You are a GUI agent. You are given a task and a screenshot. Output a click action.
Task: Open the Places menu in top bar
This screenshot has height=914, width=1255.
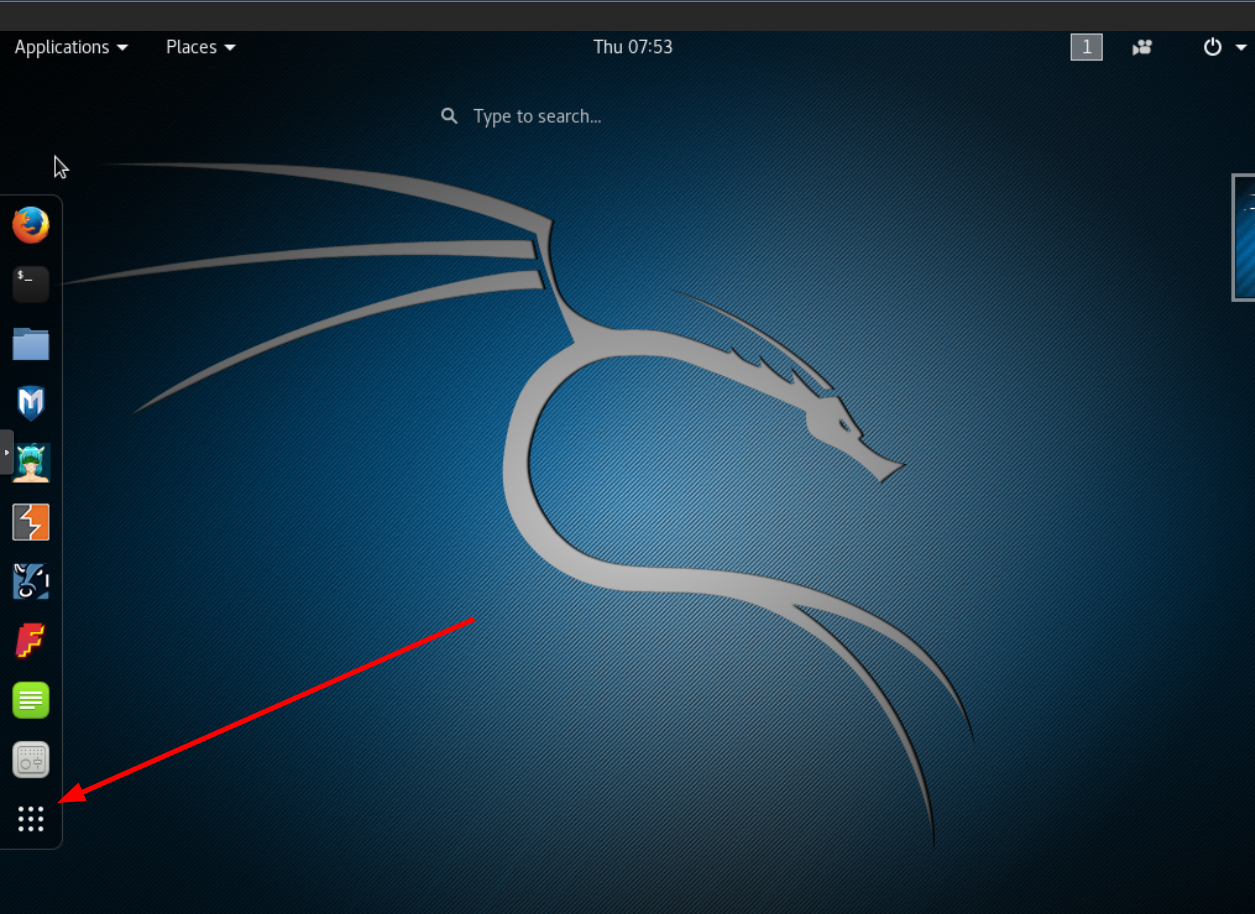tap(201, 47)
